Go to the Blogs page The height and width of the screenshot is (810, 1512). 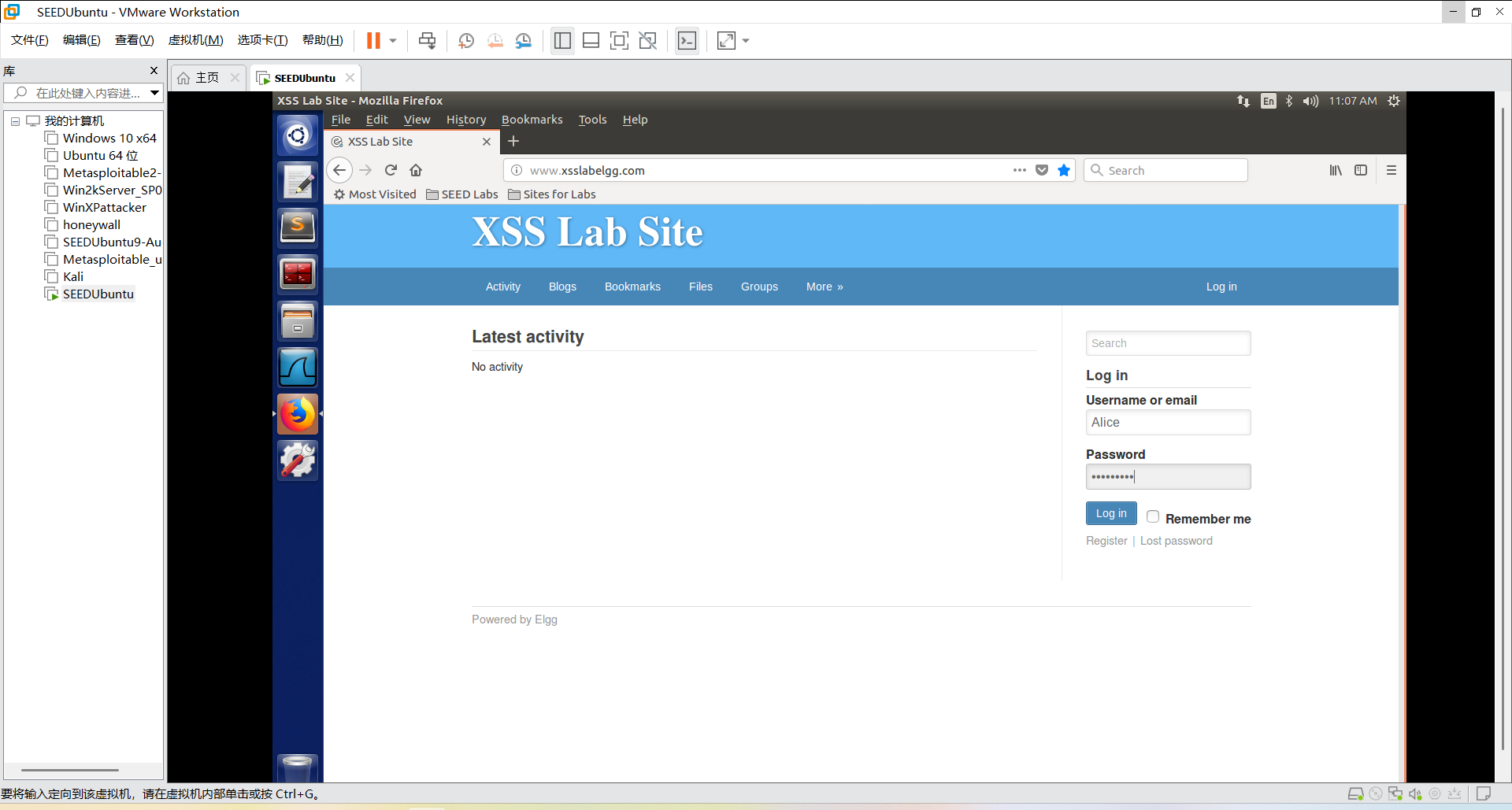pos(562,287)
